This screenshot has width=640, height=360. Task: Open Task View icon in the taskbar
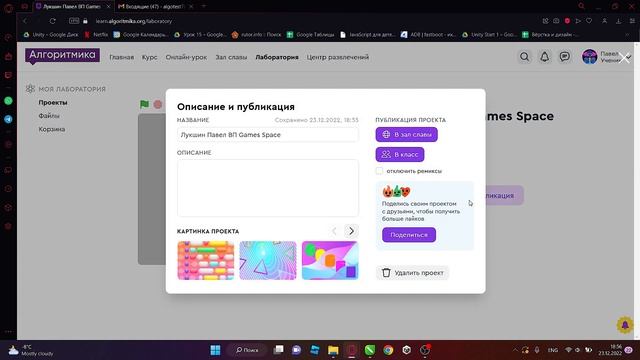(x=278, y=350)
